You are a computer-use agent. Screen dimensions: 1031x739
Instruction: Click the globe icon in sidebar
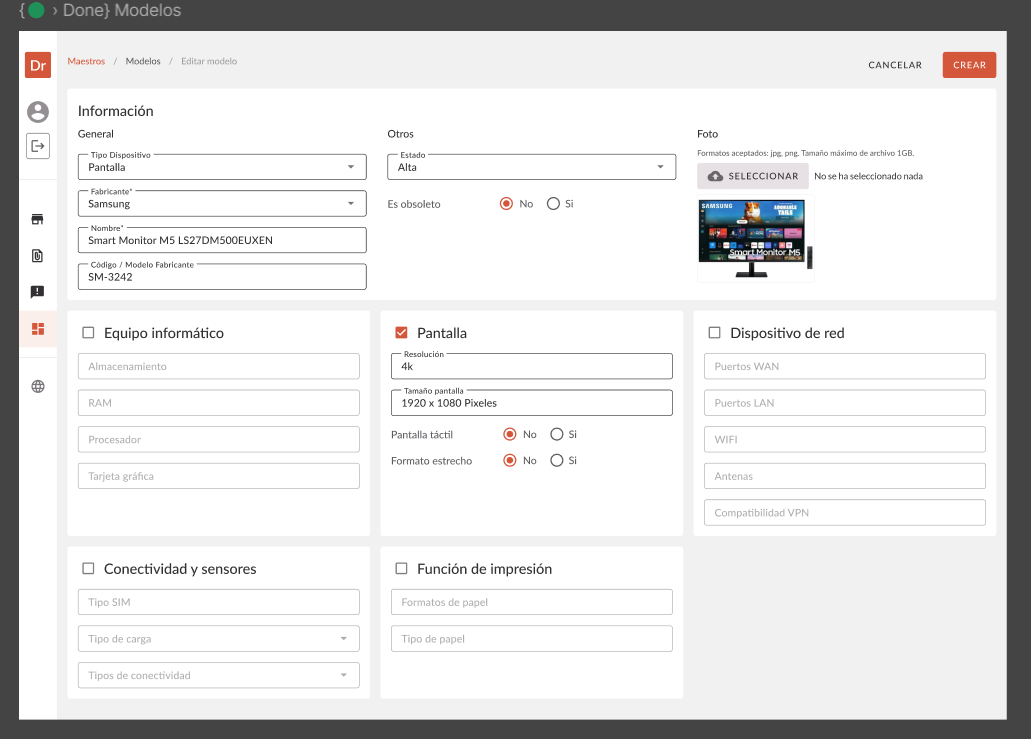point(38,386)
